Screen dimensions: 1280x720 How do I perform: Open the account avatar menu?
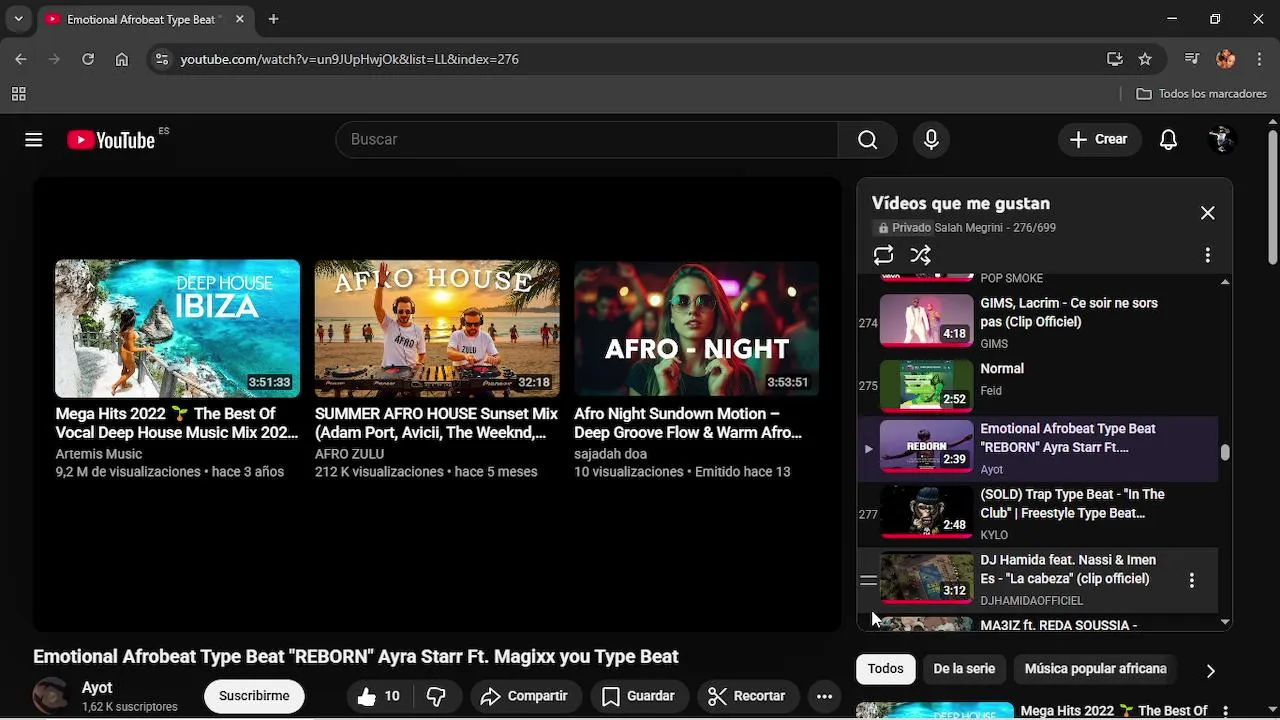click(x=1222, y=140)
